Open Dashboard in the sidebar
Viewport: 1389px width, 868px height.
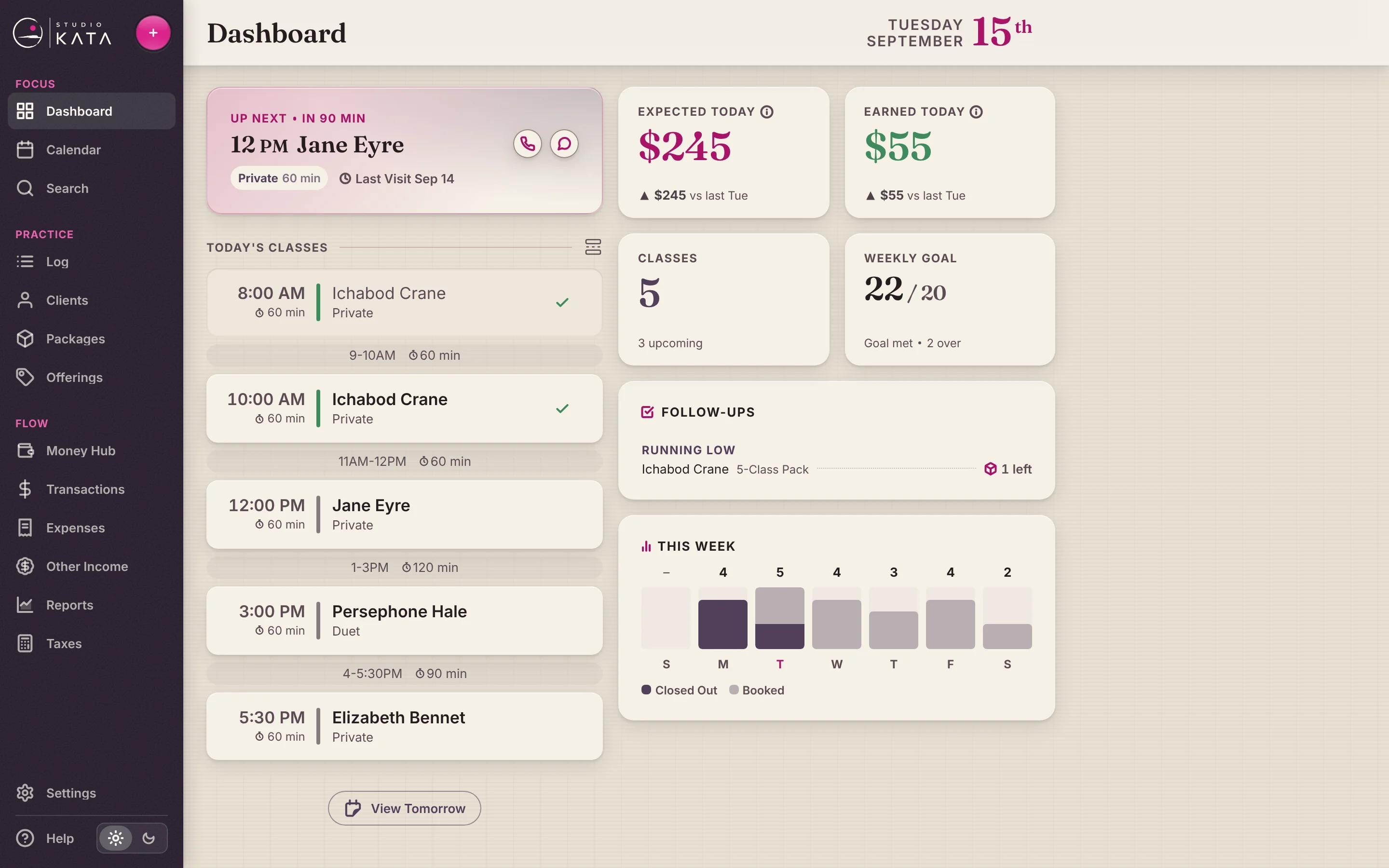coord(91,111)
